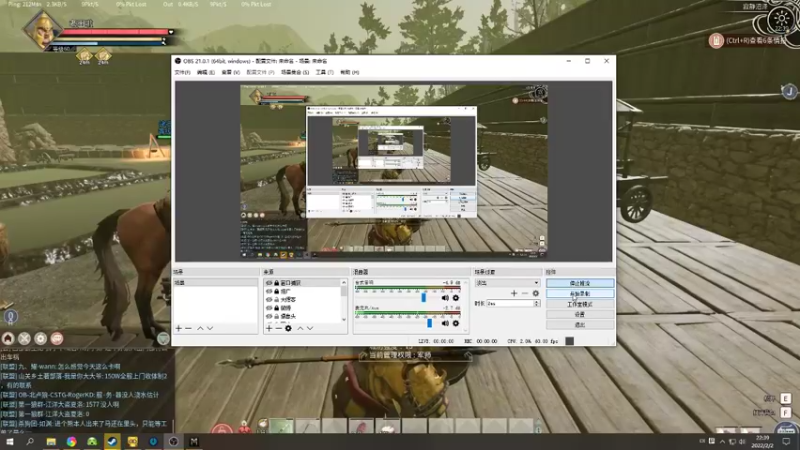Click the gear round icon above game chat
This screenshot has width=800, height=450.
(40, 338)
